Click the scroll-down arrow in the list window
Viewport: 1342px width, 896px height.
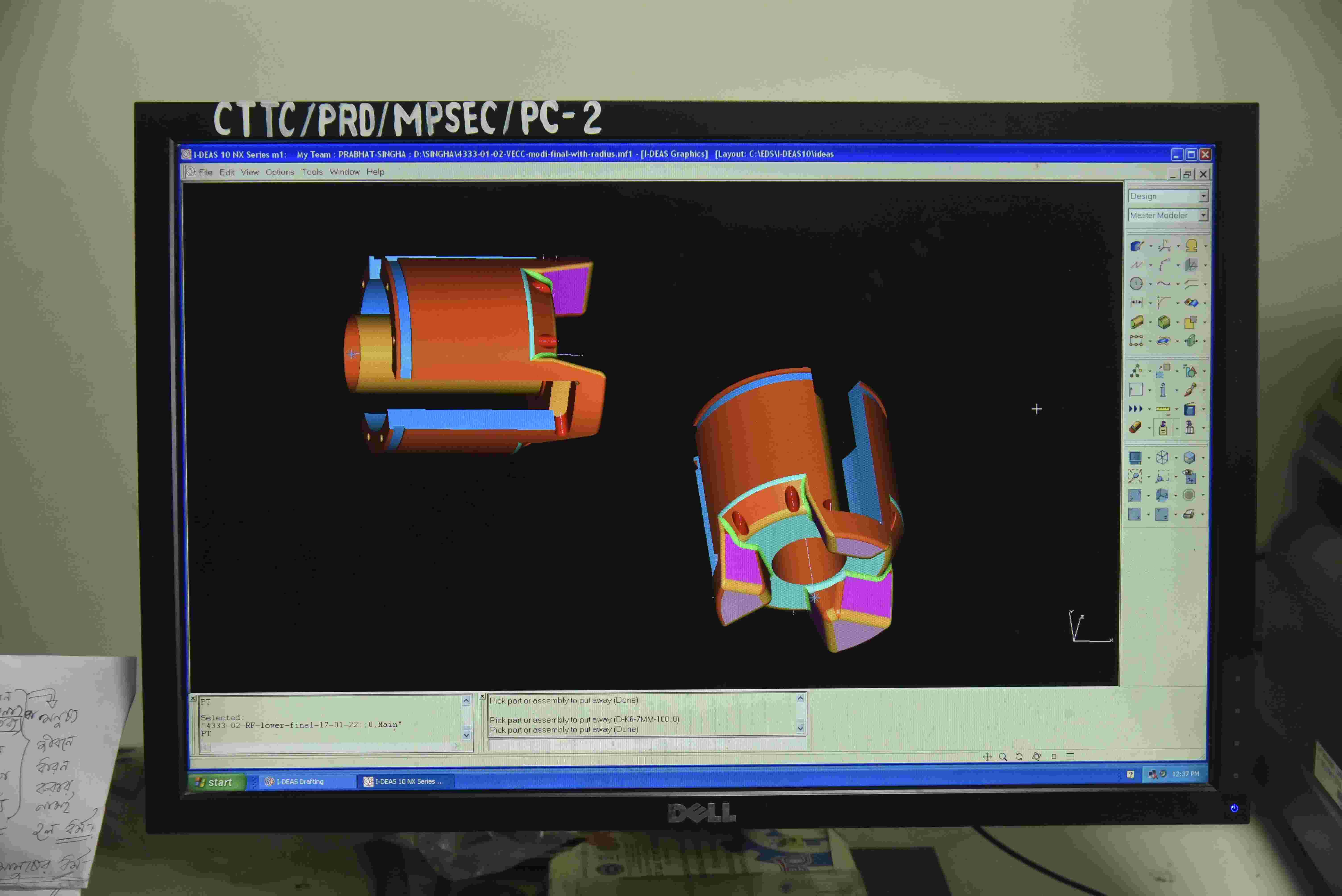pos(467,735)
